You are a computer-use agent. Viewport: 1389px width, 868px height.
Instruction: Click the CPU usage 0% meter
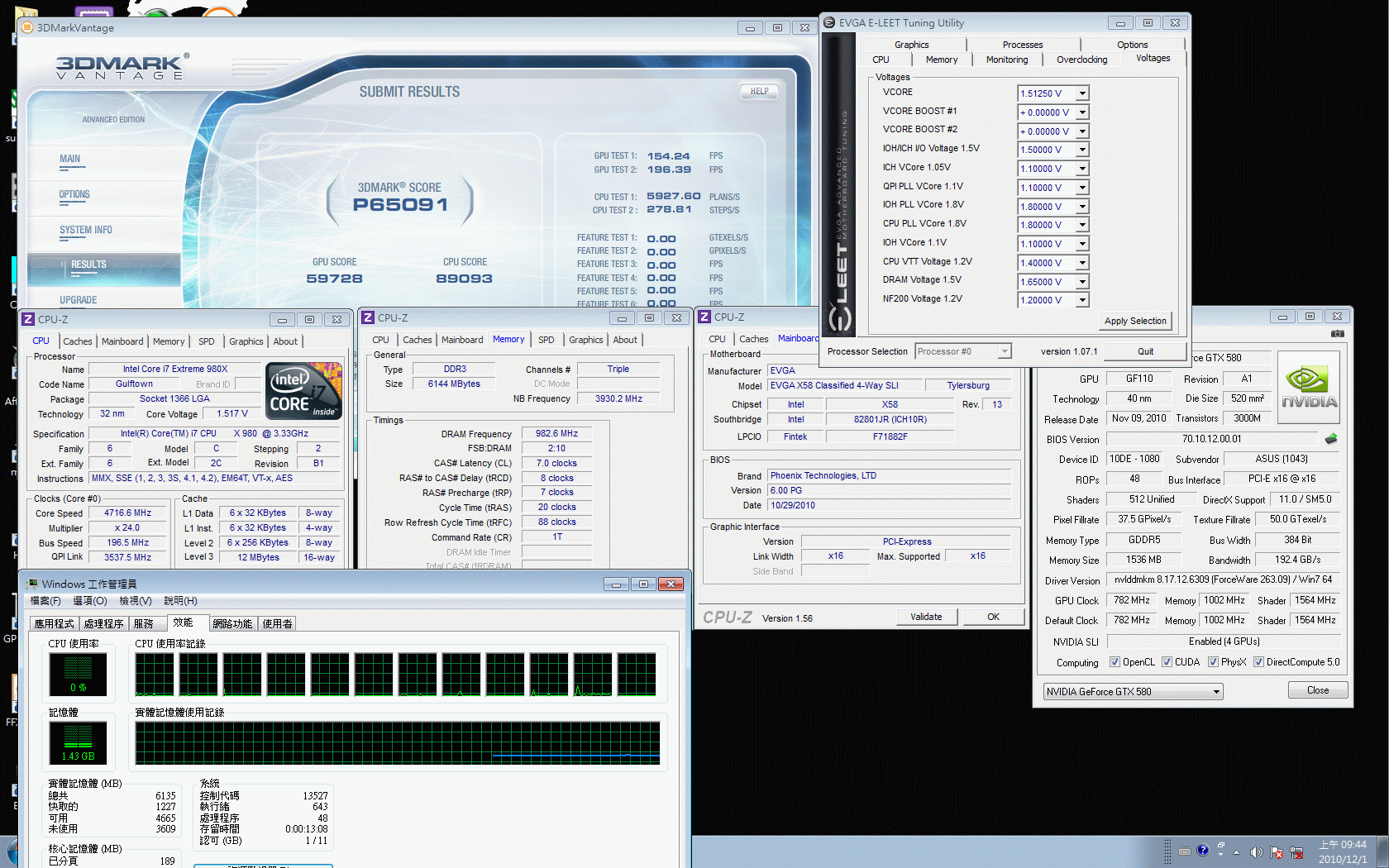pos(78,674)
